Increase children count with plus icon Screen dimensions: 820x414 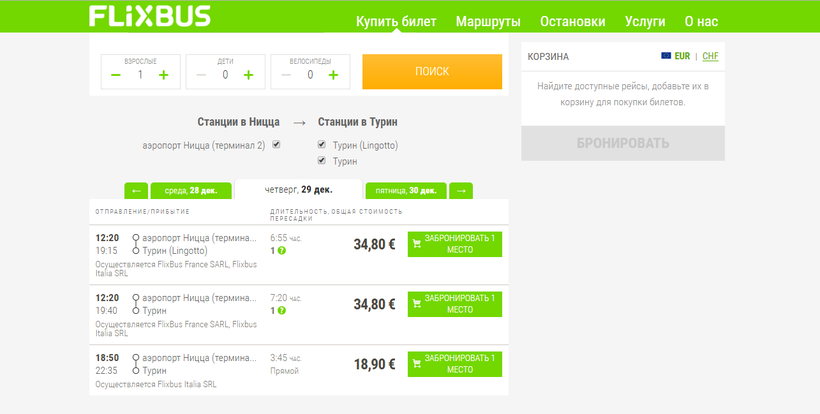point(248,75)
